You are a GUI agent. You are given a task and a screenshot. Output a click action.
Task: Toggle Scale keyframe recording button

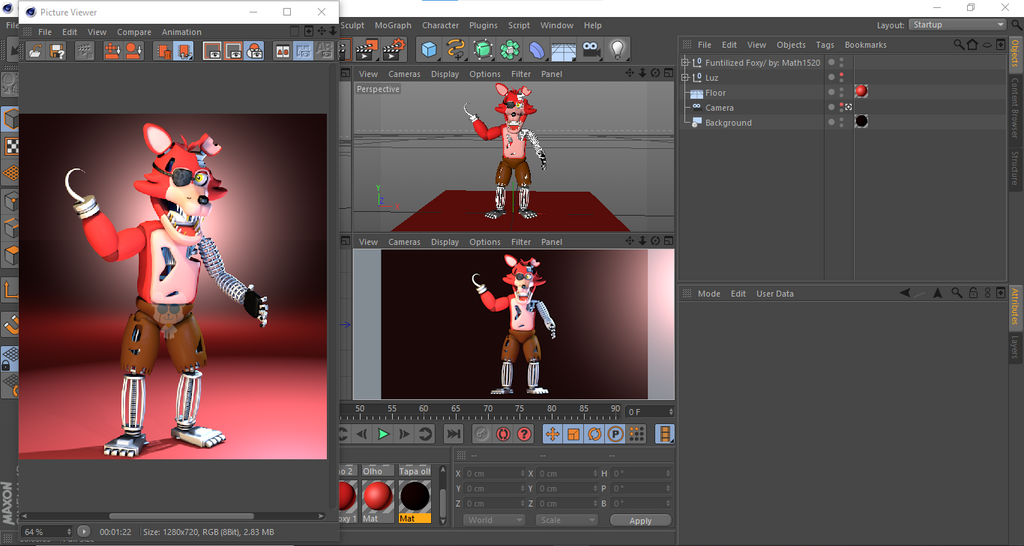click(x=573, y=434)
